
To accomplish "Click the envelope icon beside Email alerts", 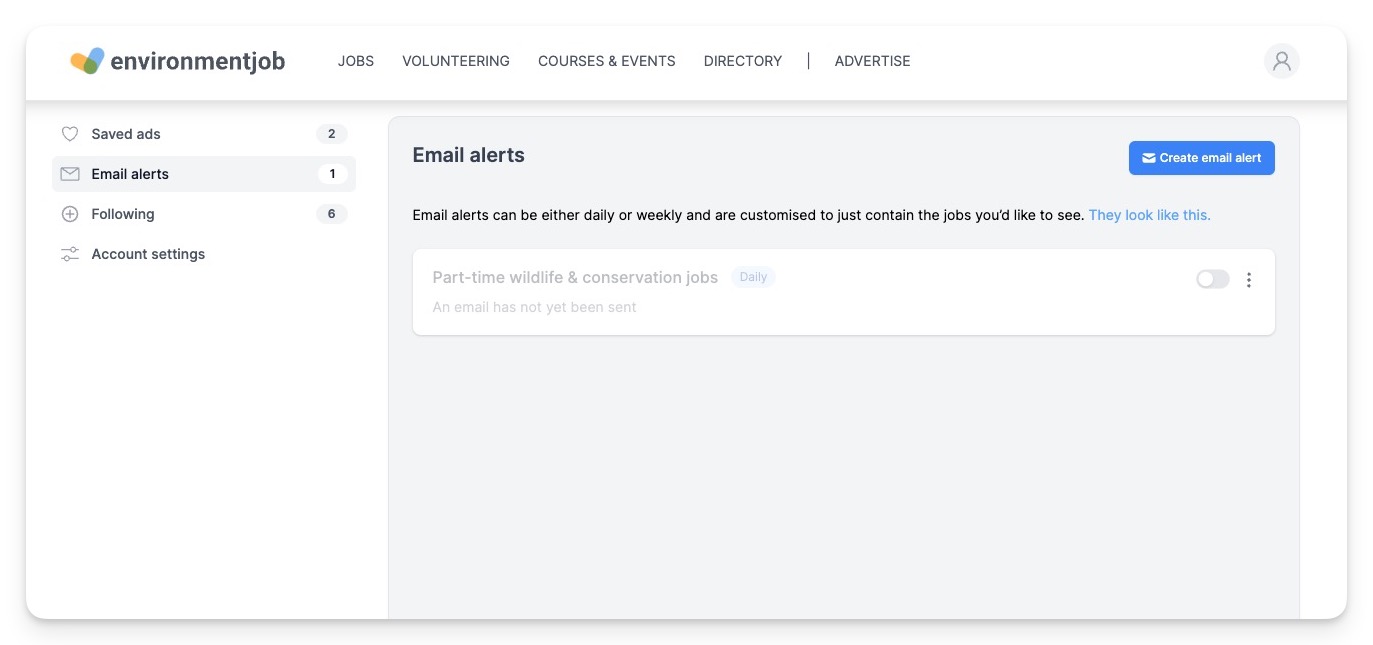I will (70, 174).
